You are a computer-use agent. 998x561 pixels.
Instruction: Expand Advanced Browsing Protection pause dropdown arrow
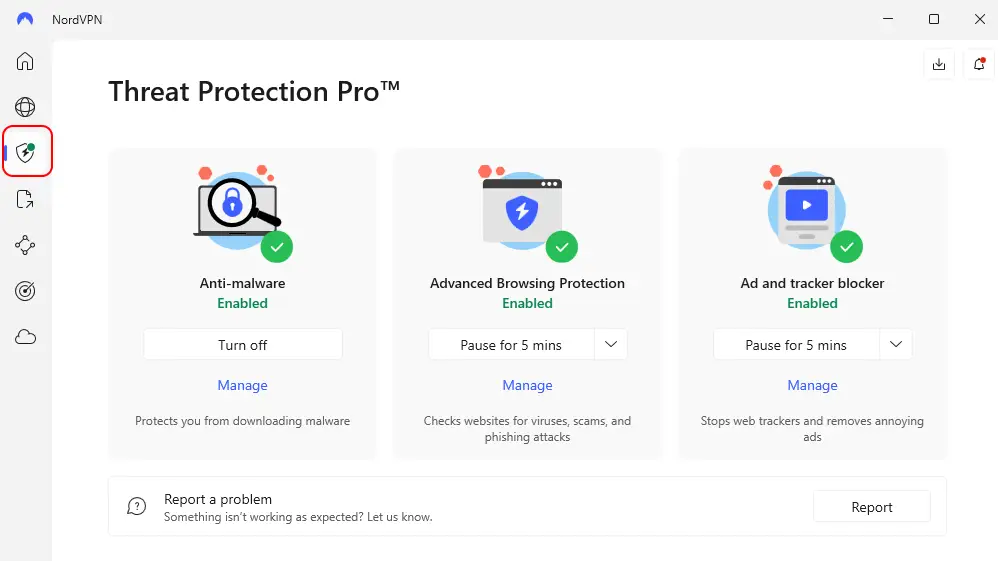(611, 345)
